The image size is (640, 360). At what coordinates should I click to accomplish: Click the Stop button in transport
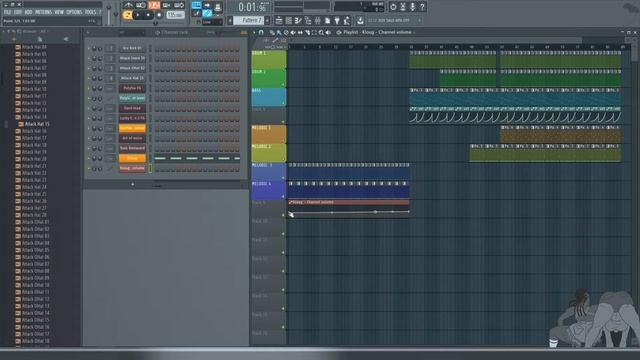coord(148,16)
